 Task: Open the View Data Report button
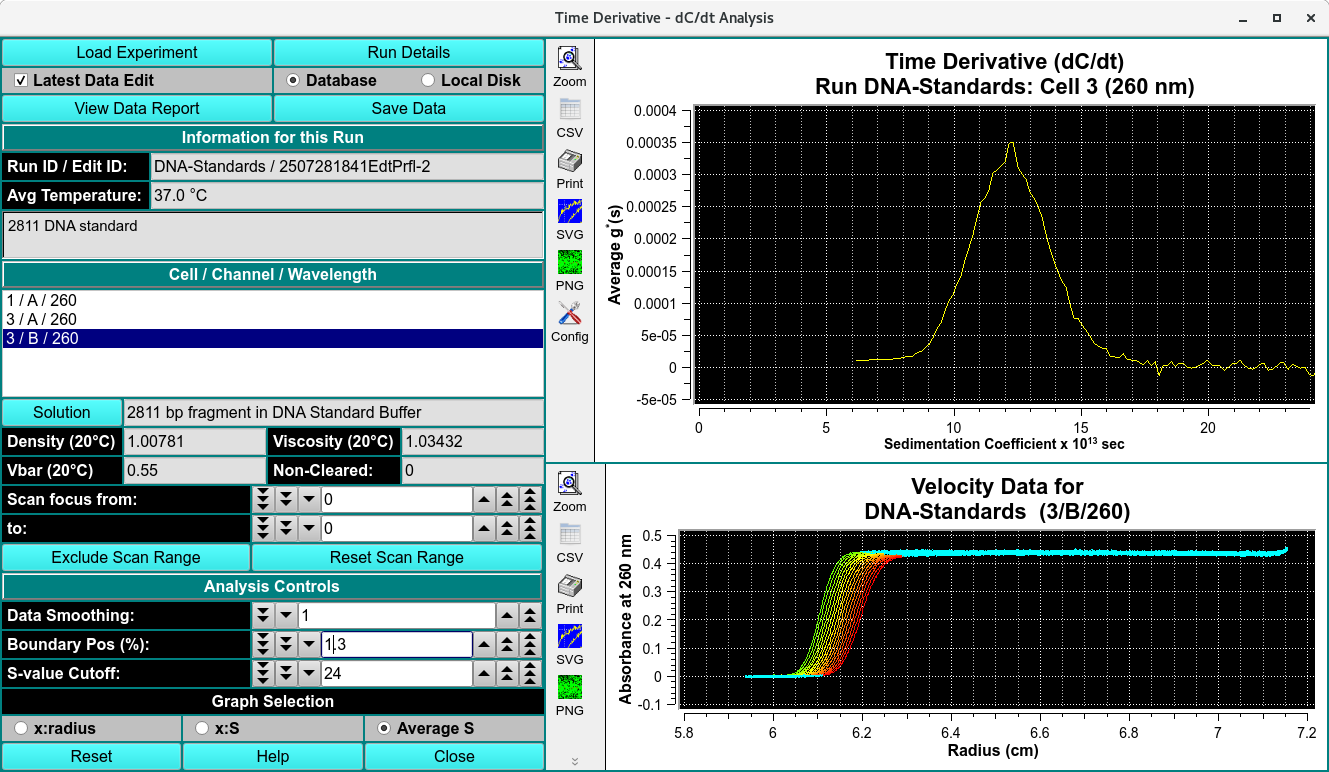(137, 108)
